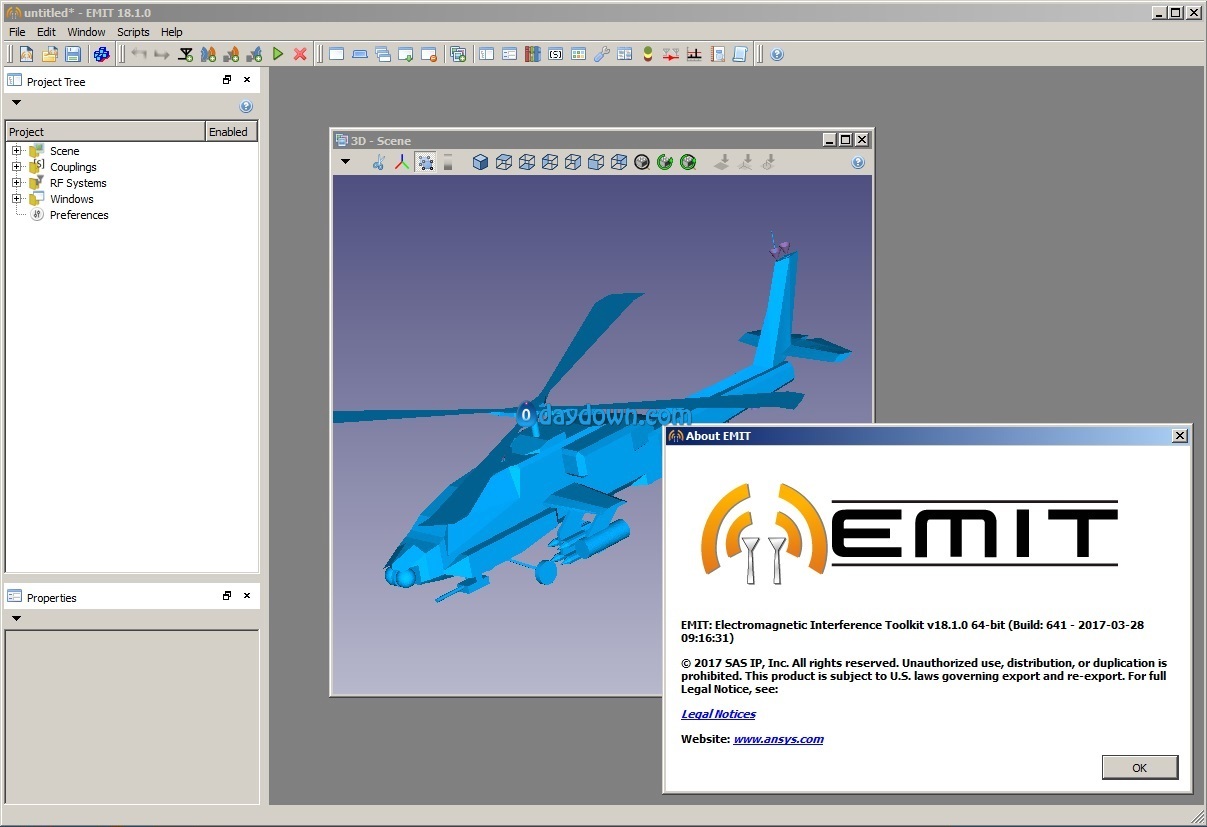Viewport: 1207px width, 827px height.
Task: Select Windows in the Project Tree
Action: click(x=72, y=199)
